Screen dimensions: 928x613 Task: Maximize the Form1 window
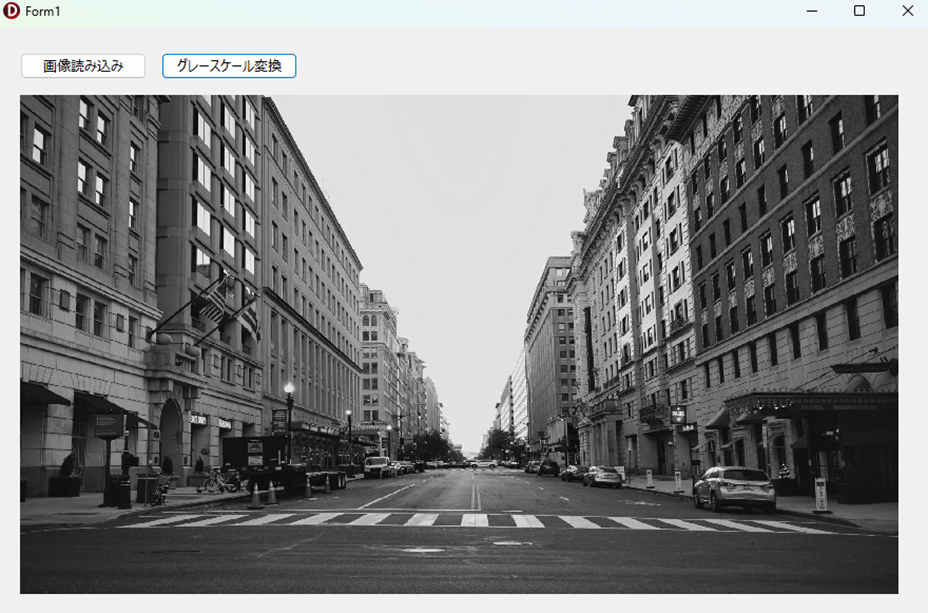859,11
